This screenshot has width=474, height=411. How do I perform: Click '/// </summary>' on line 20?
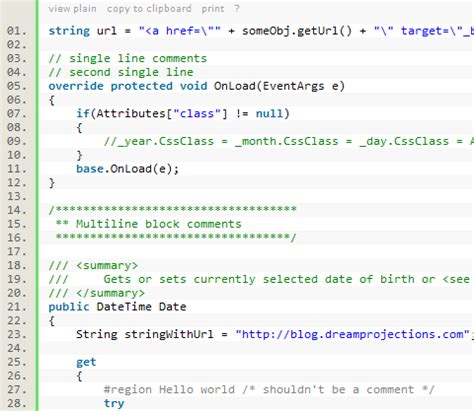point(97,293)
